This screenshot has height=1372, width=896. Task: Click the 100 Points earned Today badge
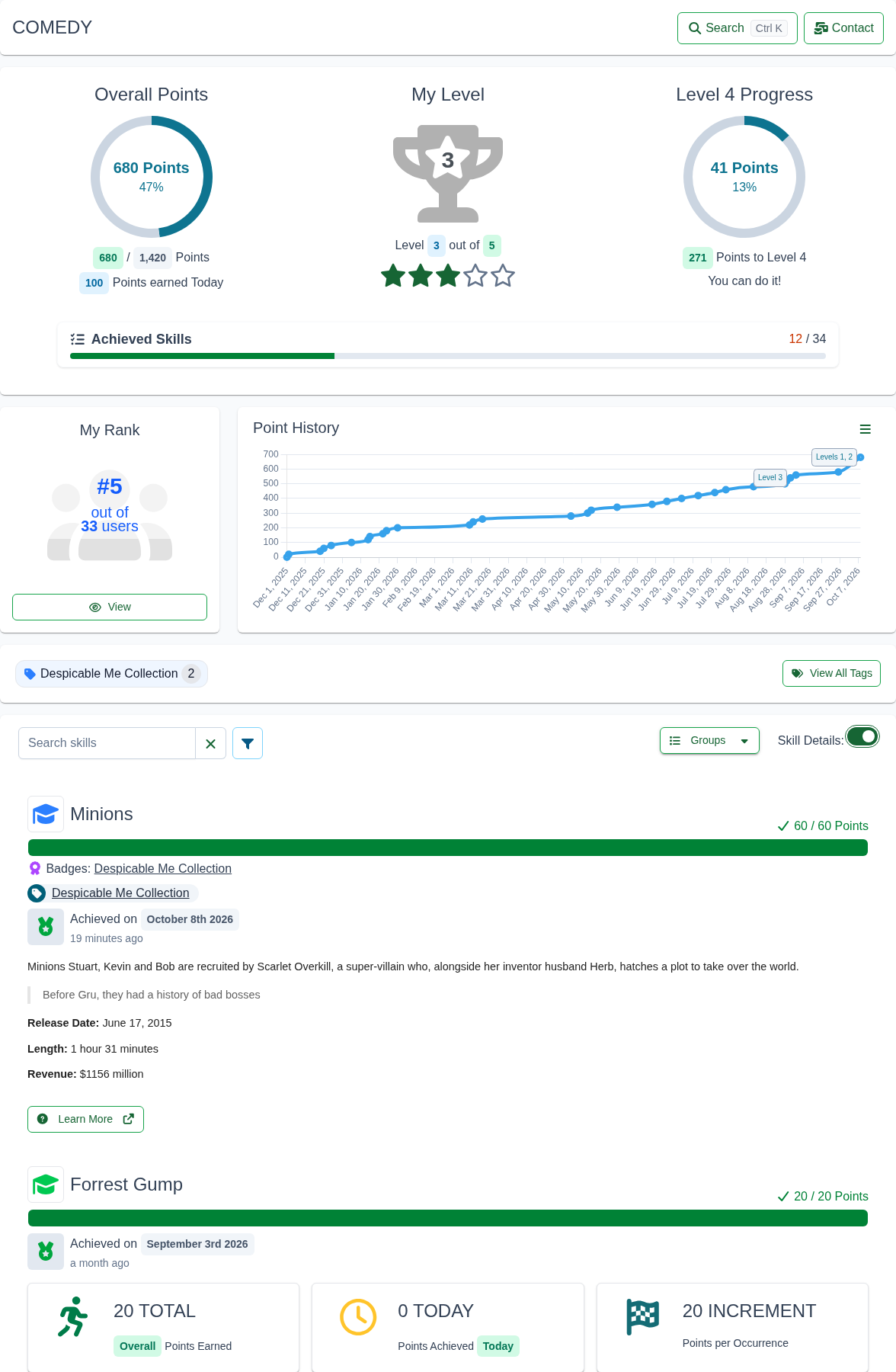[94, 283]
